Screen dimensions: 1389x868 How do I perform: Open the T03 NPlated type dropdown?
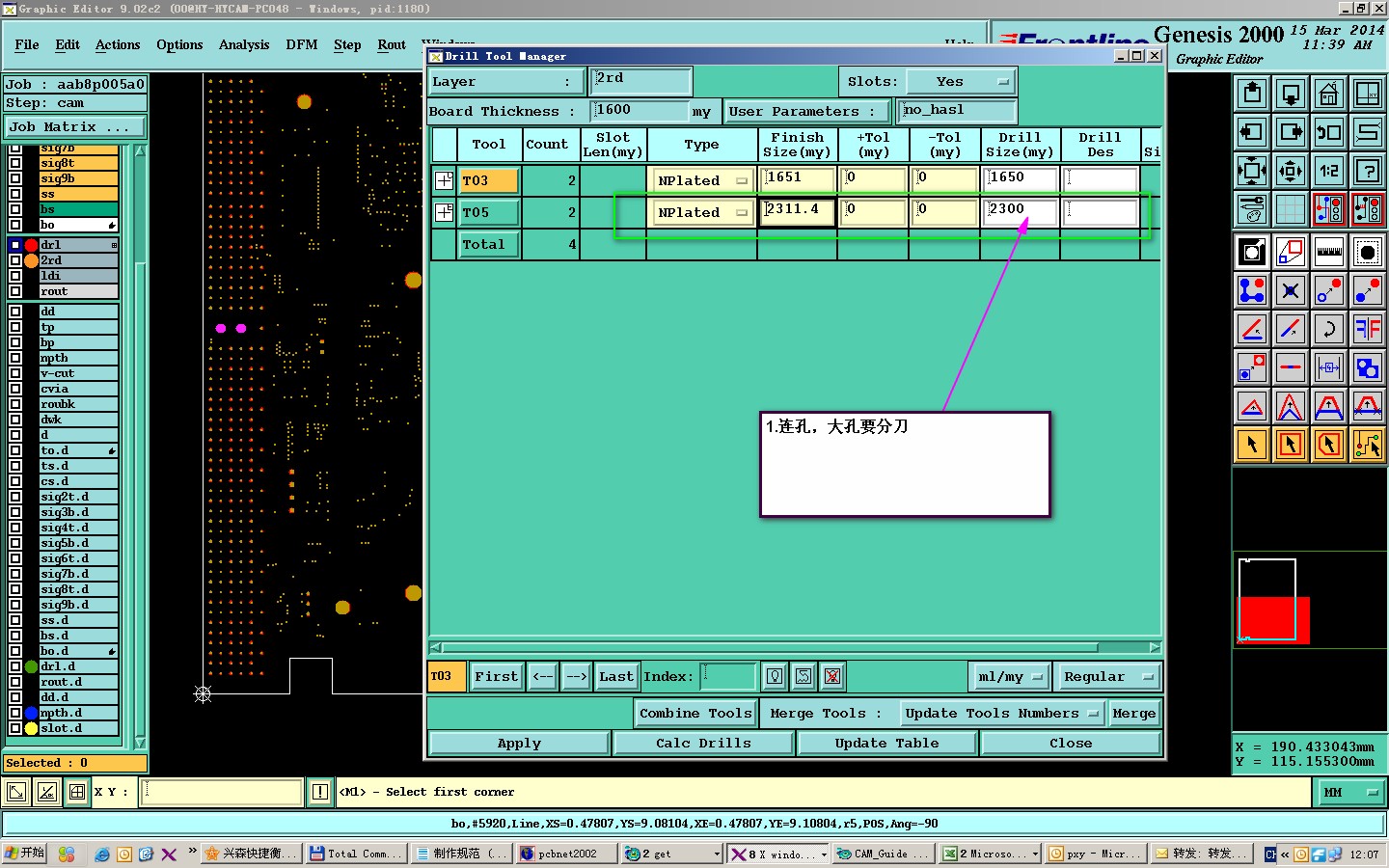702,180
